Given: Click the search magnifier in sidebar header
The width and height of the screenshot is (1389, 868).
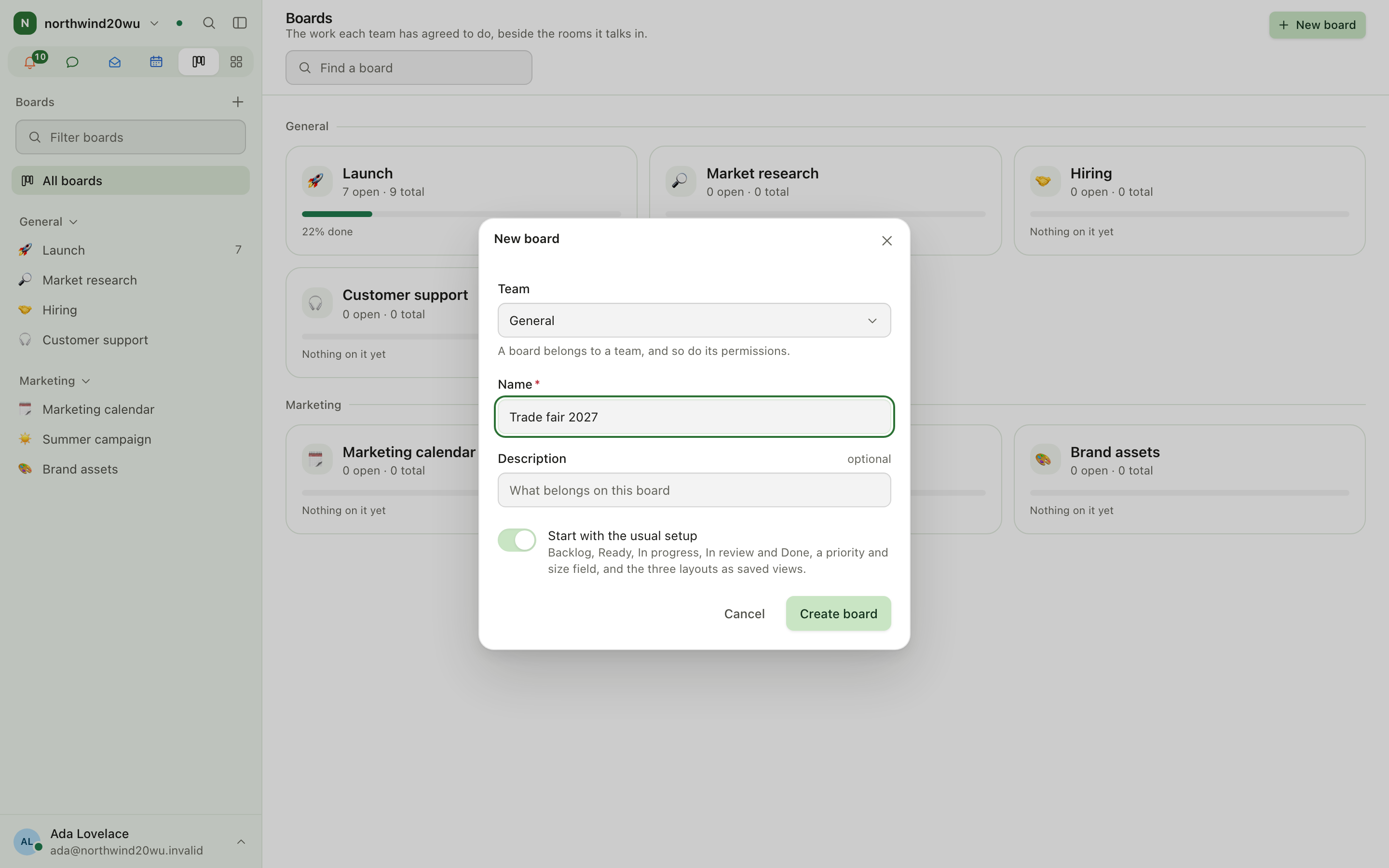Looking at the screenshot, I should pos(209,23).
